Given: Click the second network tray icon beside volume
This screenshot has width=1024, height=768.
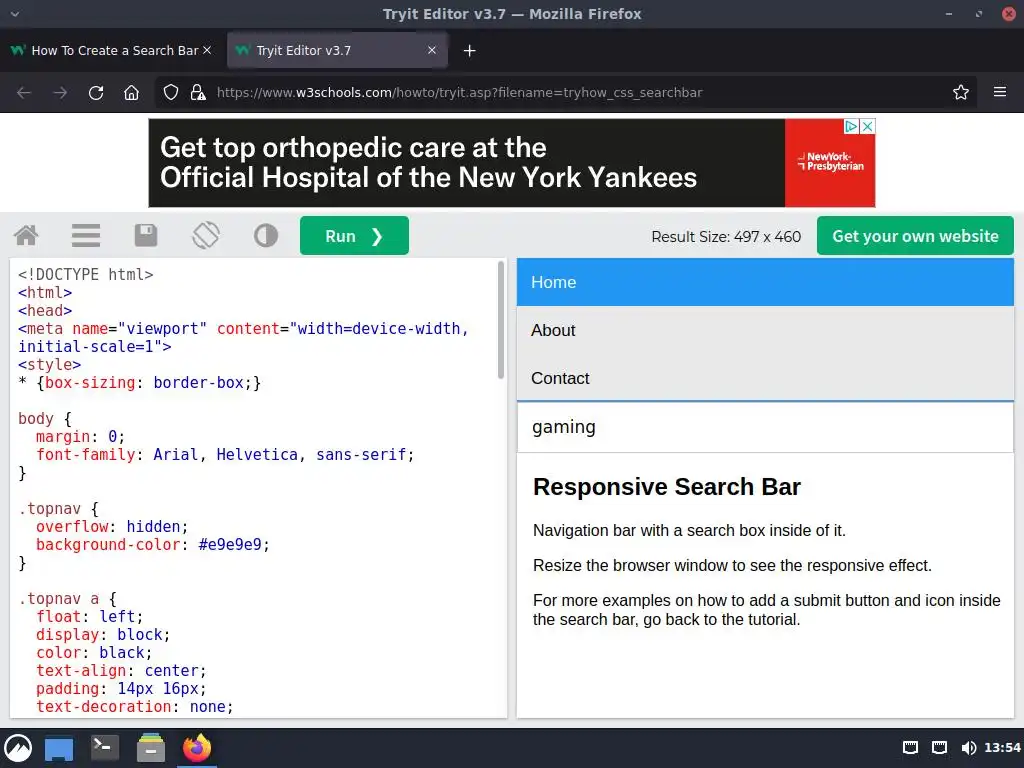Looking at the screenshot, I should 939,748.
